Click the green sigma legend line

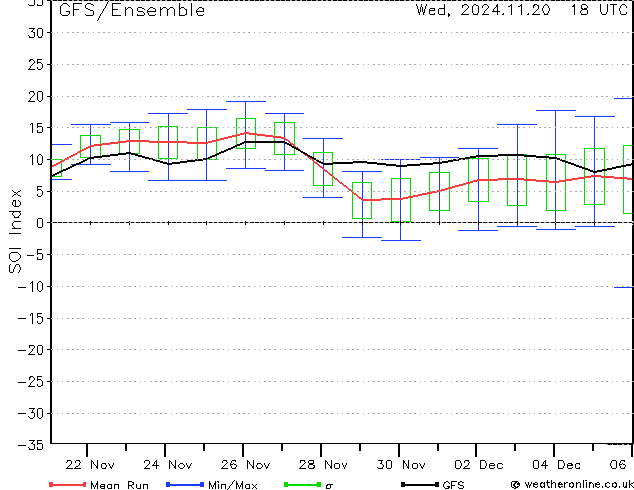coord(303,484)
